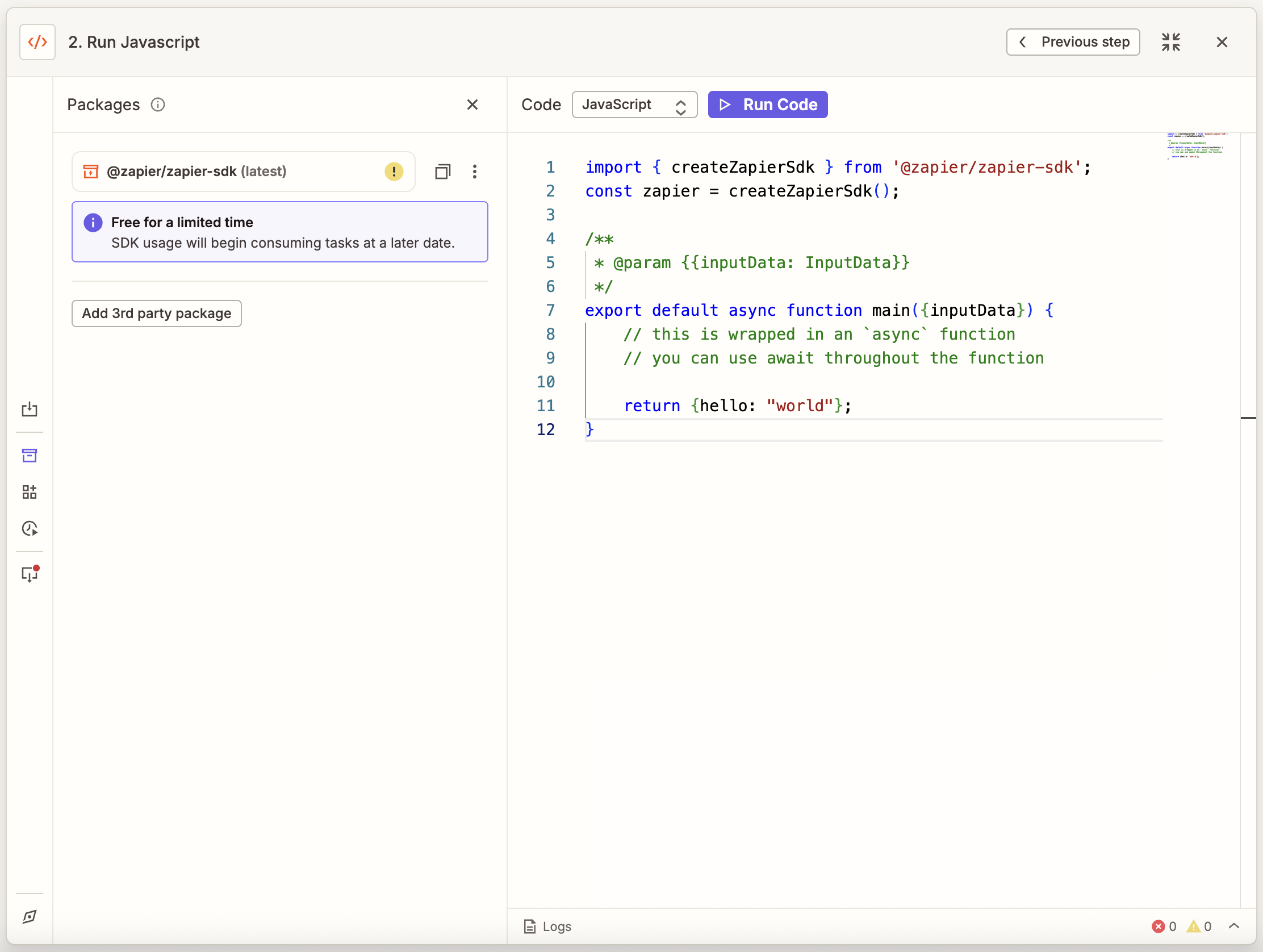Click the 'Free for a limited time' heading
The image size is (1263, 952).
(x=182, y=222)
